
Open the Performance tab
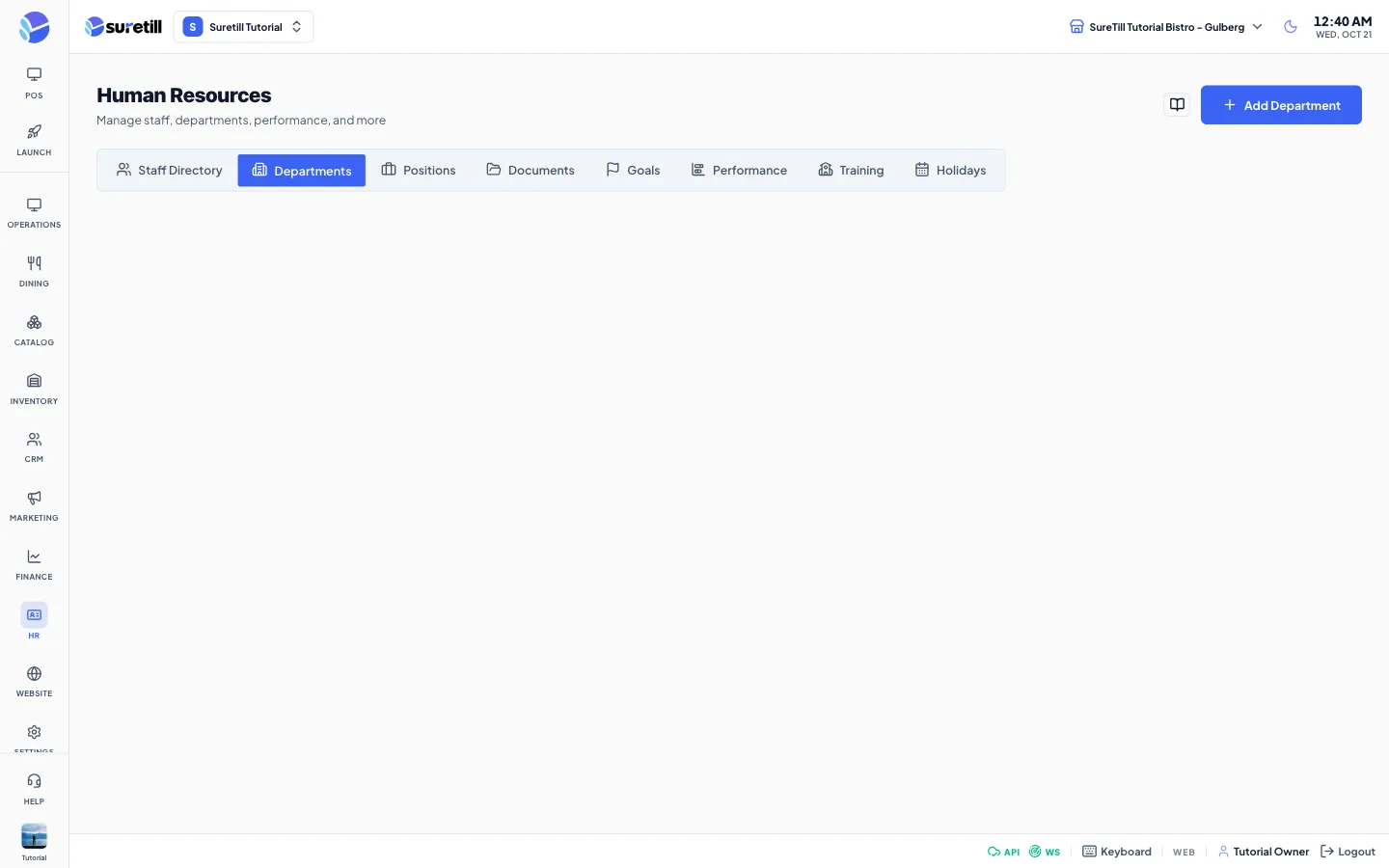(739, 170)
